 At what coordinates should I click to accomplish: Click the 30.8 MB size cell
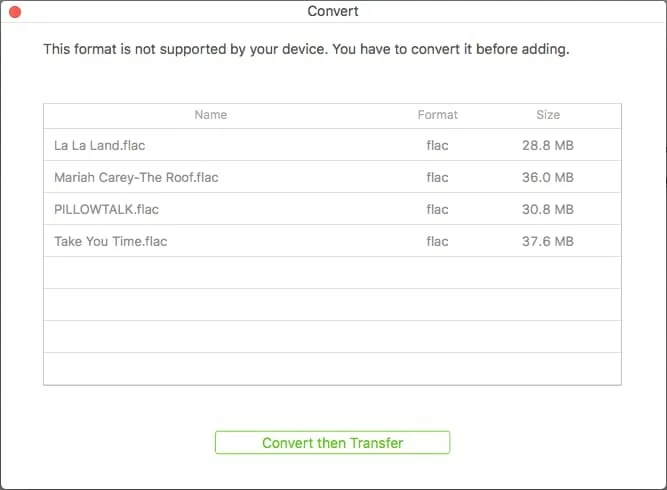[x=548, y=210]
